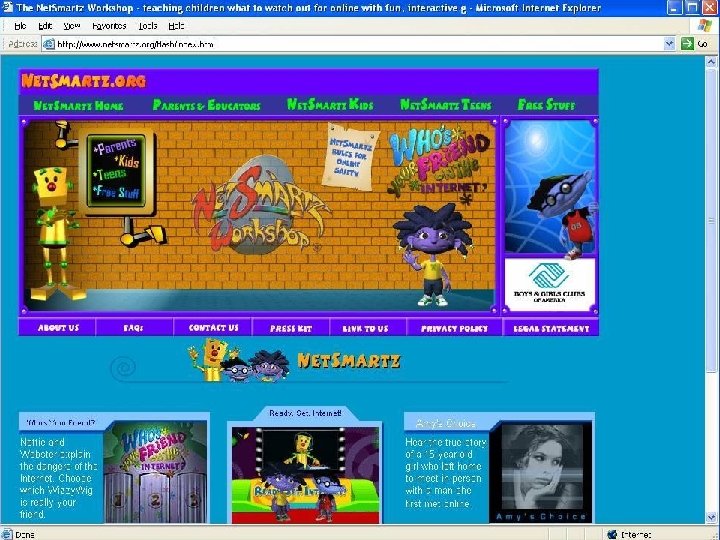Open the Privacy Policy page

point(454,328)
